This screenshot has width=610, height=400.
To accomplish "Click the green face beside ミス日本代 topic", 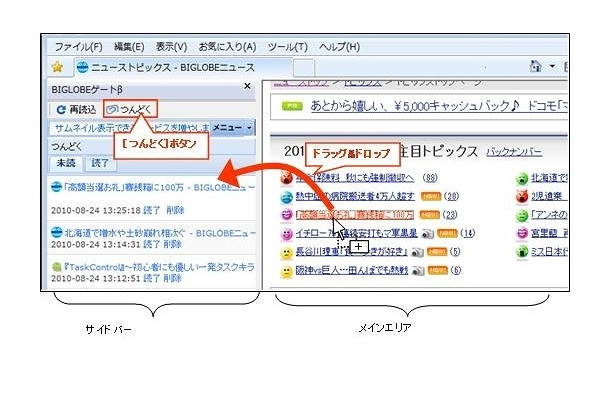I will click(522, 252).
